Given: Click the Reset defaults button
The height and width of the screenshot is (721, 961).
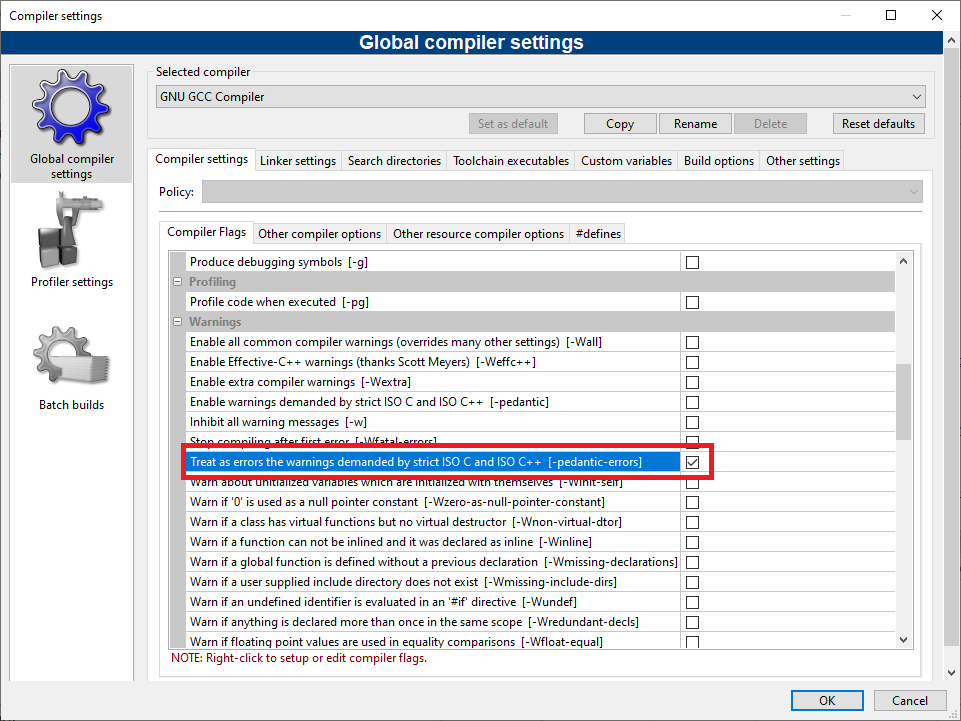Looking at the screenshot, I should coord(878,124).
